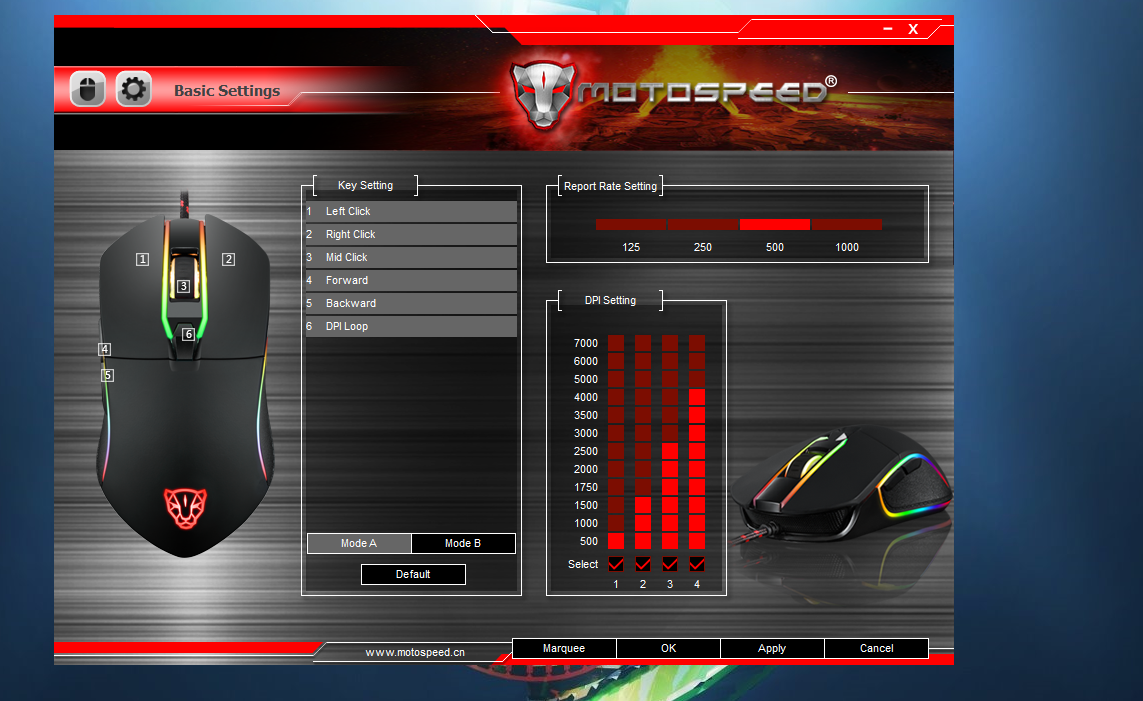This screenshot has width=1143, height=701.
Task: Open key assignment for 2 Right Click
Action: click(x=411, y=234)
